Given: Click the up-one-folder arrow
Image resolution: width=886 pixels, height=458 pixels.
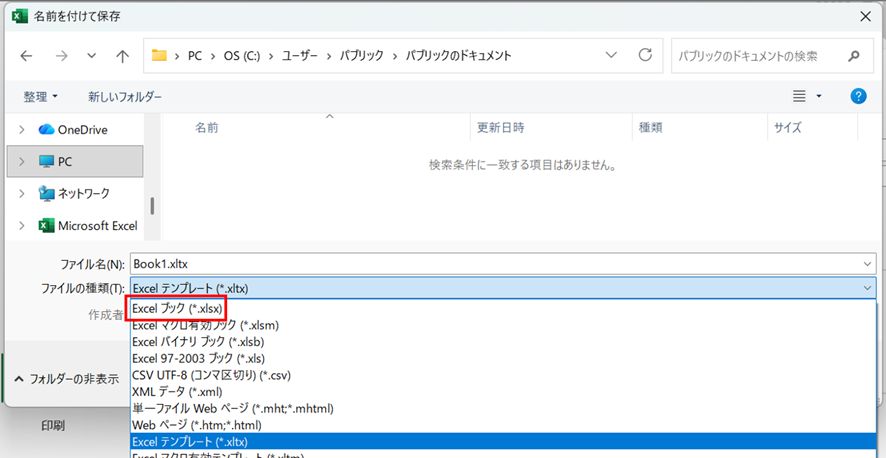Looking at the screenshot, I should click(122, 56).
